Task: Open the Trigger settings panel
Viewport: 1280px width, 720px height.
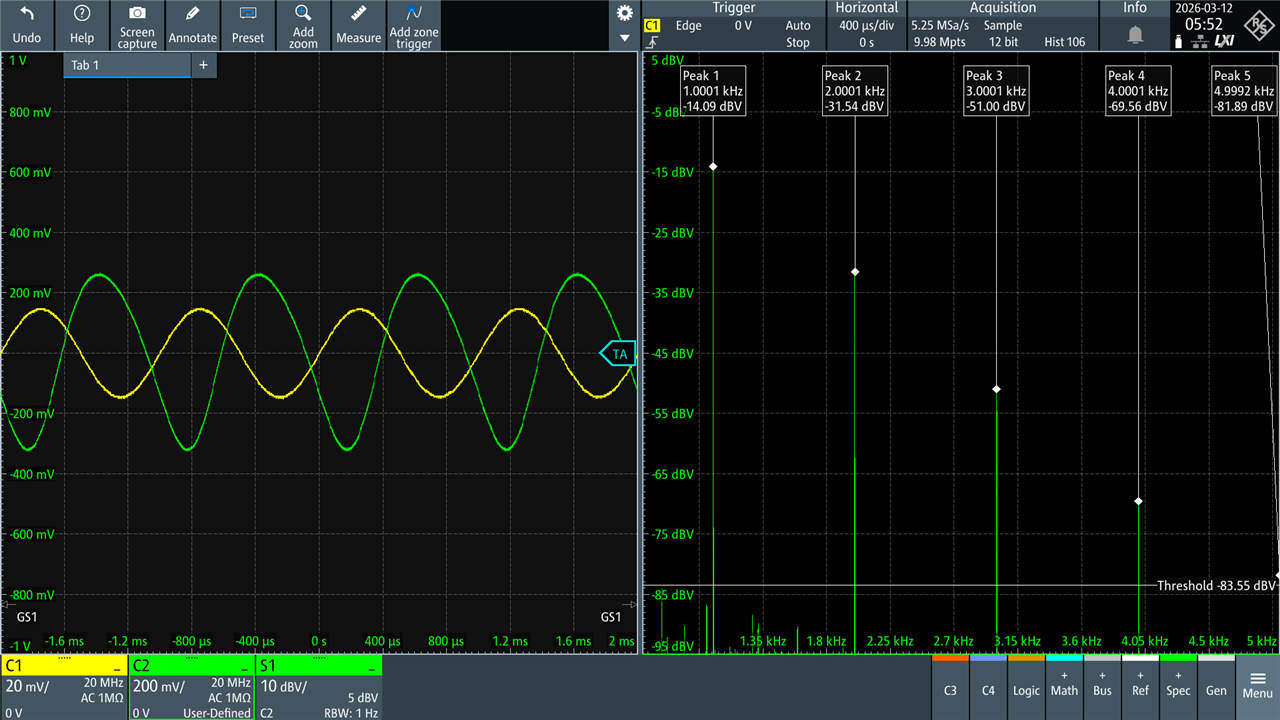Action: [734, 25]
